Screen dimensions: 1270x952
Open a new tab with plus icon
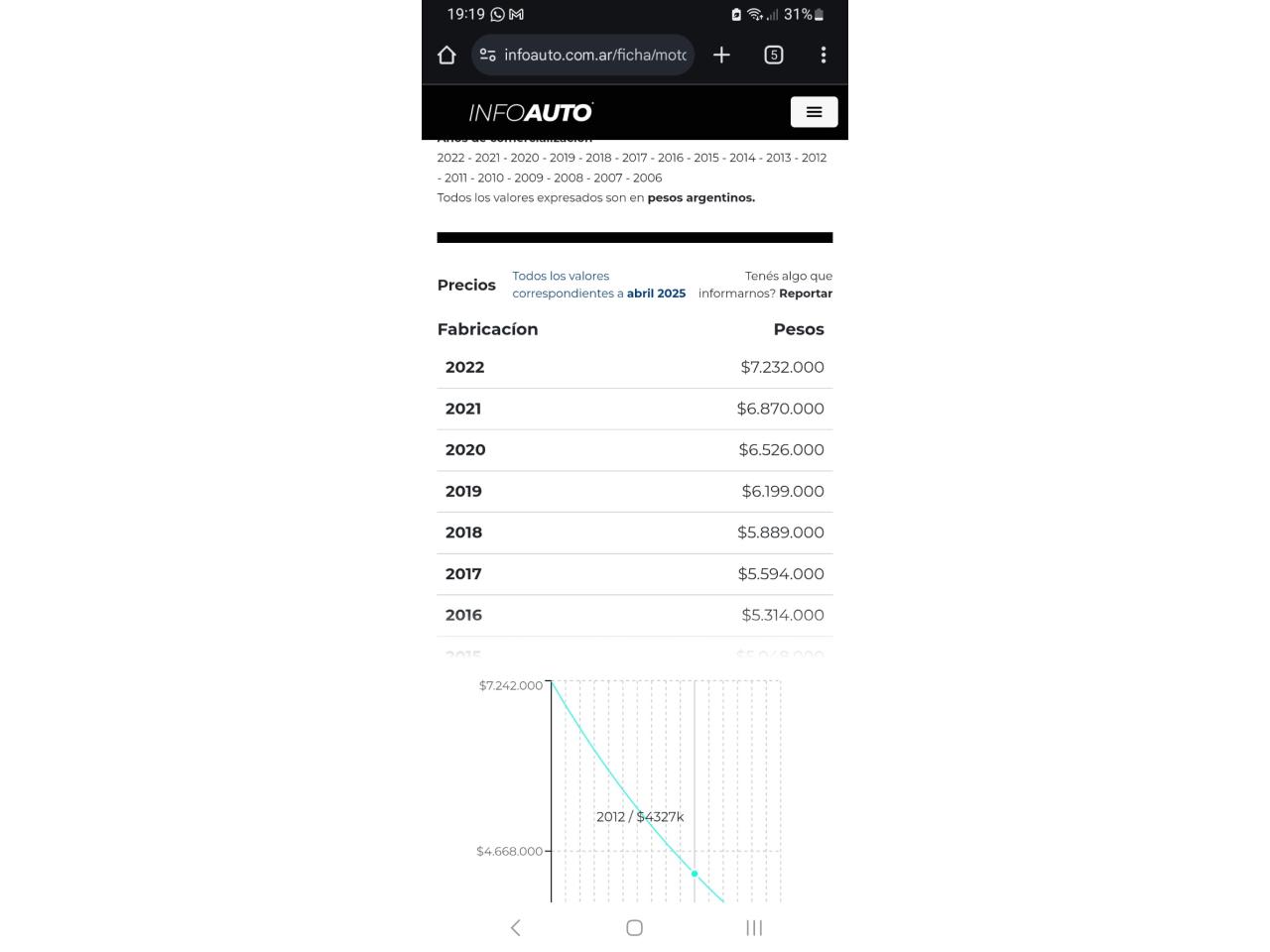(x=721, y=55)
